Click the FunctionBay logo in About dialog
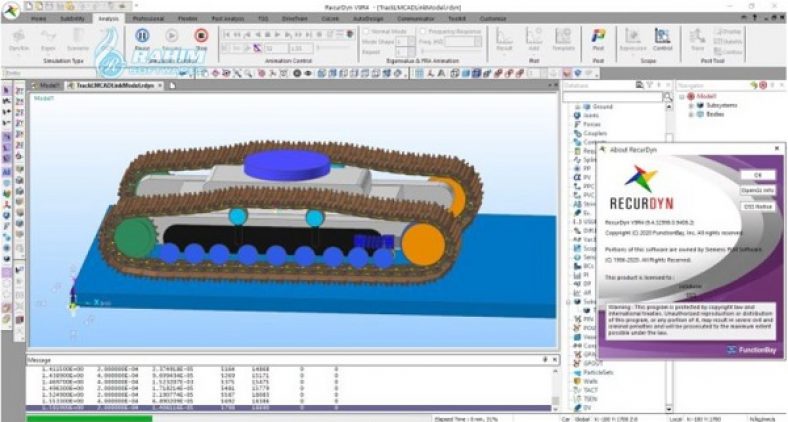This screenshot has height=422, width=788. [752, 350]
